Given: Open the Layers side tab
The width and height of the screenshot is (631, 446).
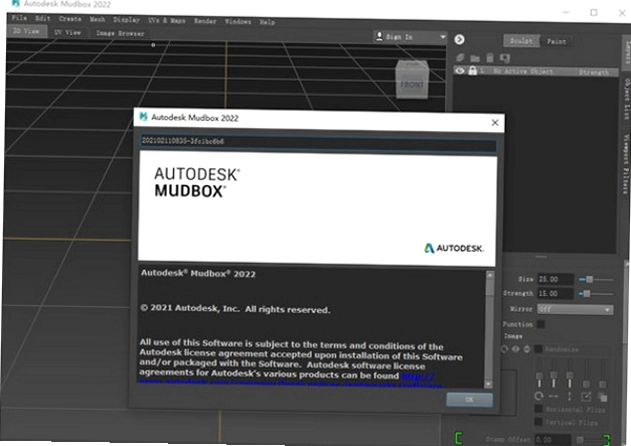Looking at the screenshot, I should click(x=627, y=52).
